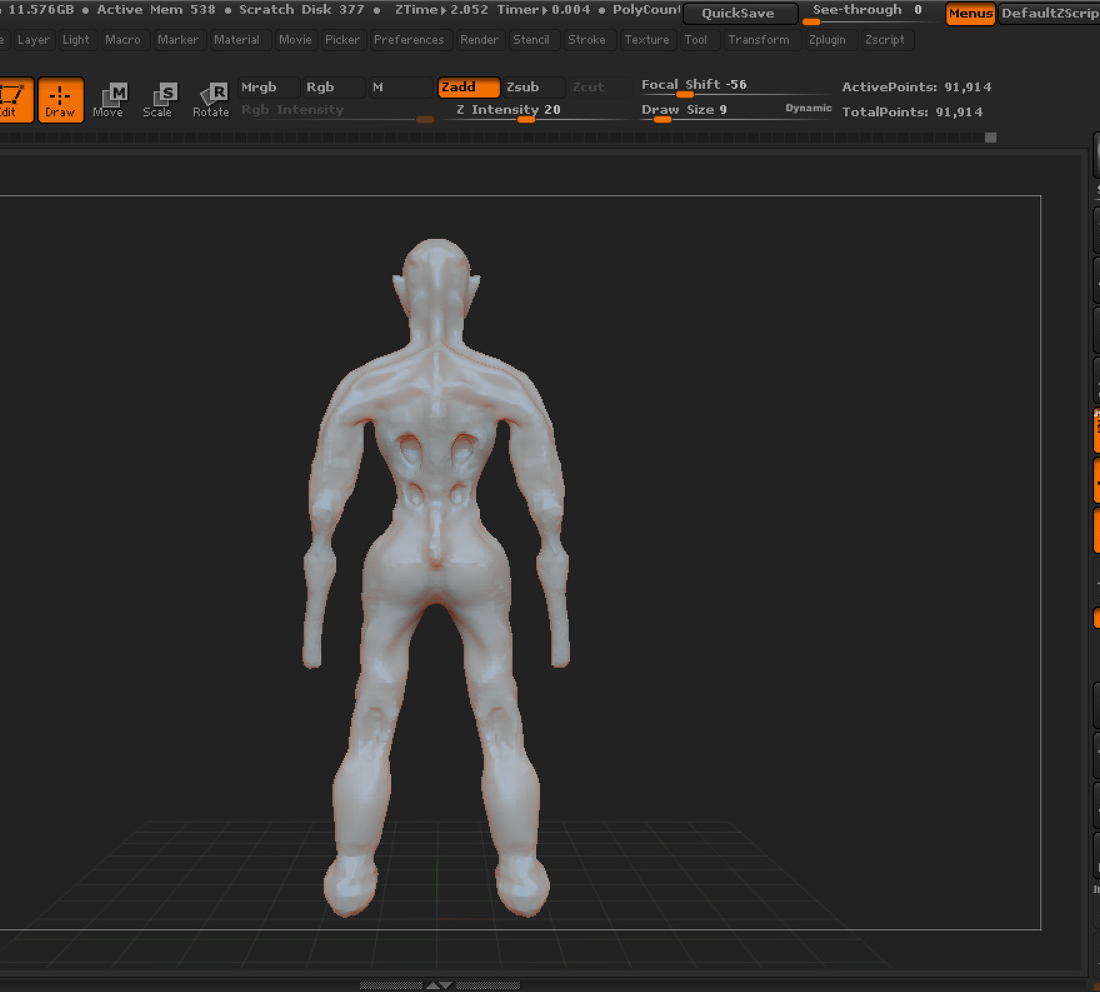
Task: Open the Preferences menu
Action: 409,40
